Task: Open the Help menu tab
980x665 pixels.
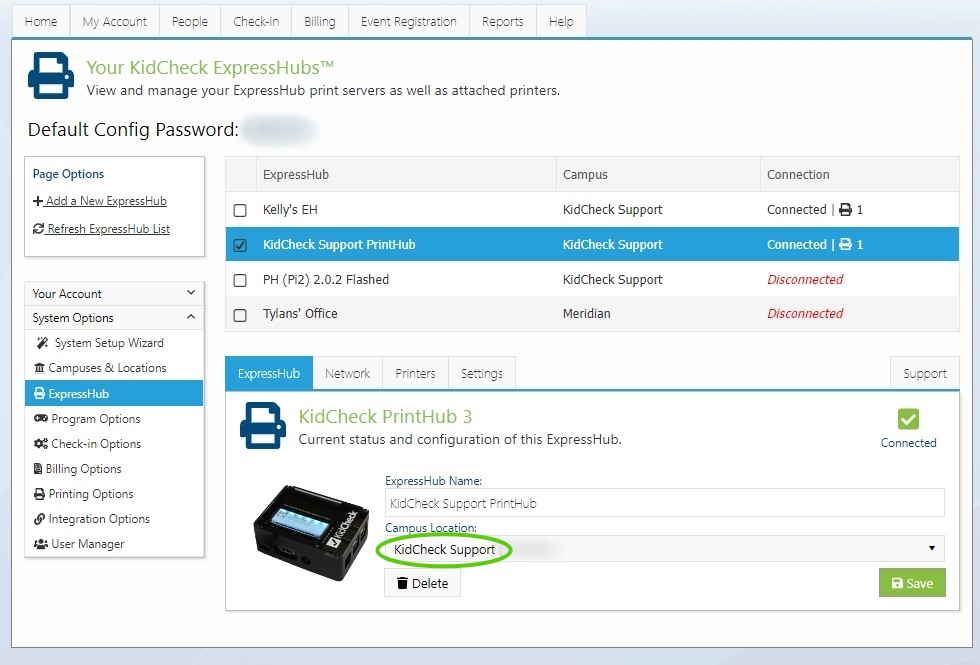Action: (x=561, y=21)
